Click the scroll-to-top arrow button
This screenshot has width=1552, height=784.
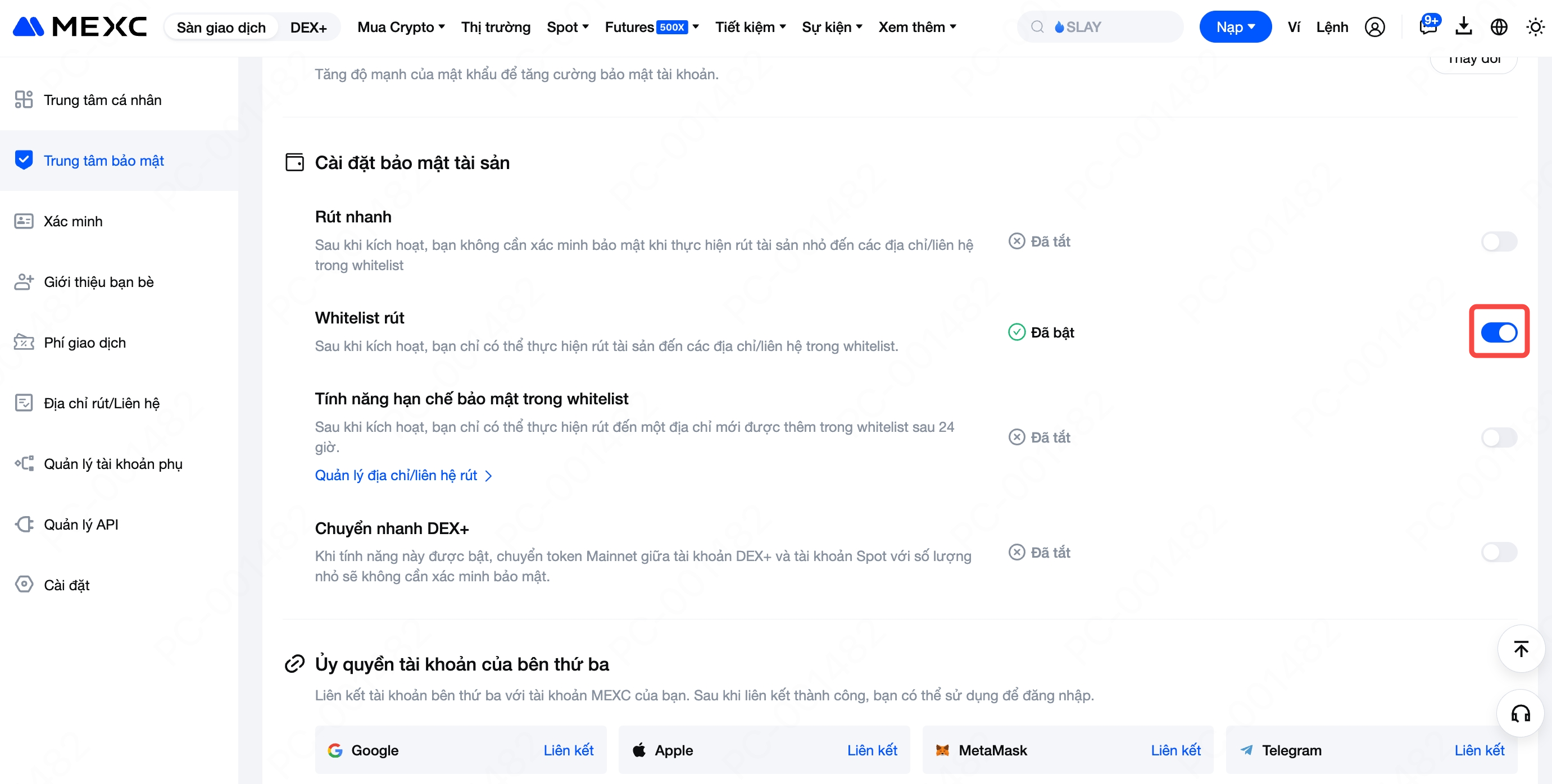pos(1521,649)
